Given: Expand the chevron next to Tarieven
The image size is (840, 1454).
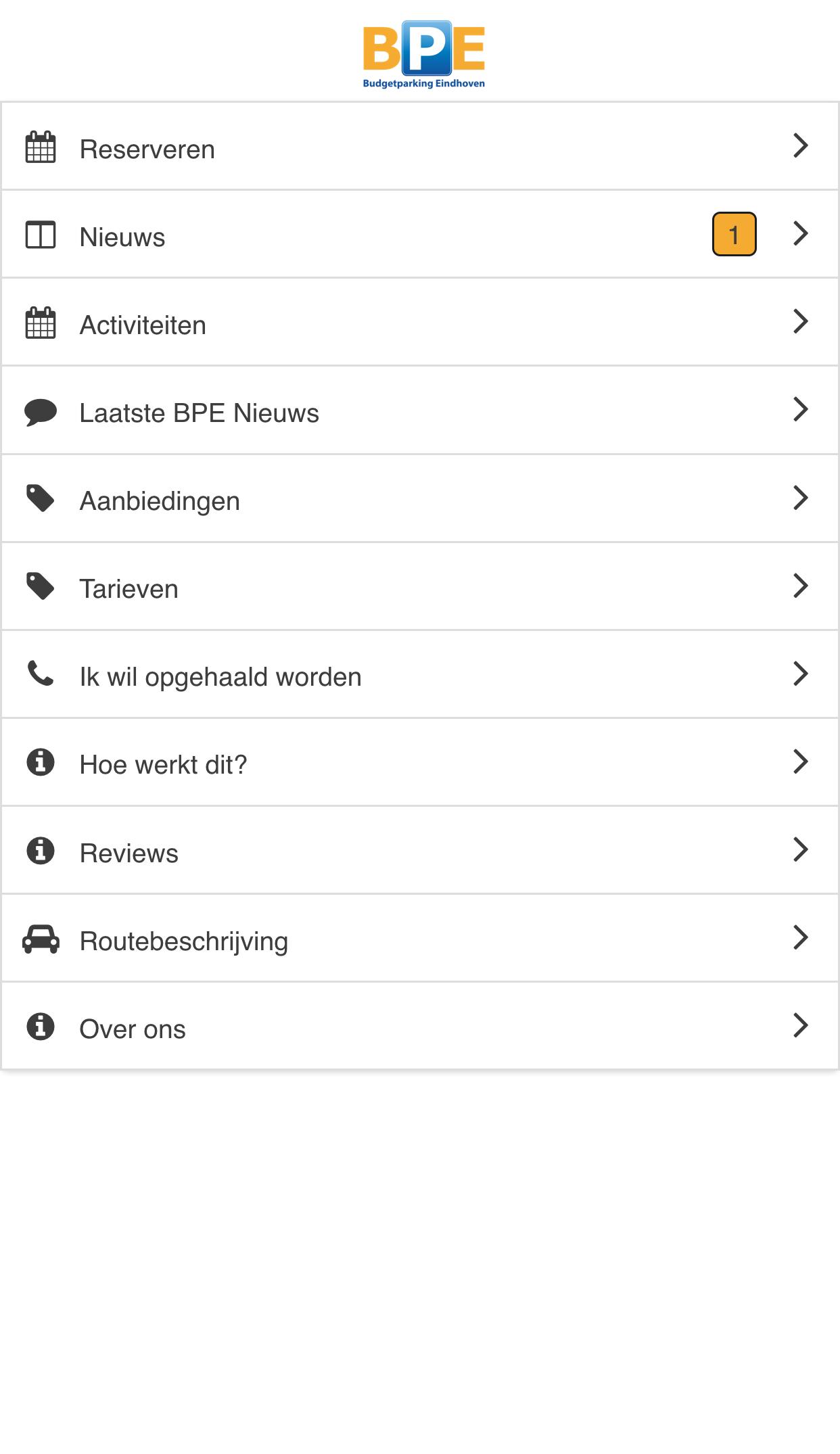Looking at the screenshot, I should [x=801, y=585].
